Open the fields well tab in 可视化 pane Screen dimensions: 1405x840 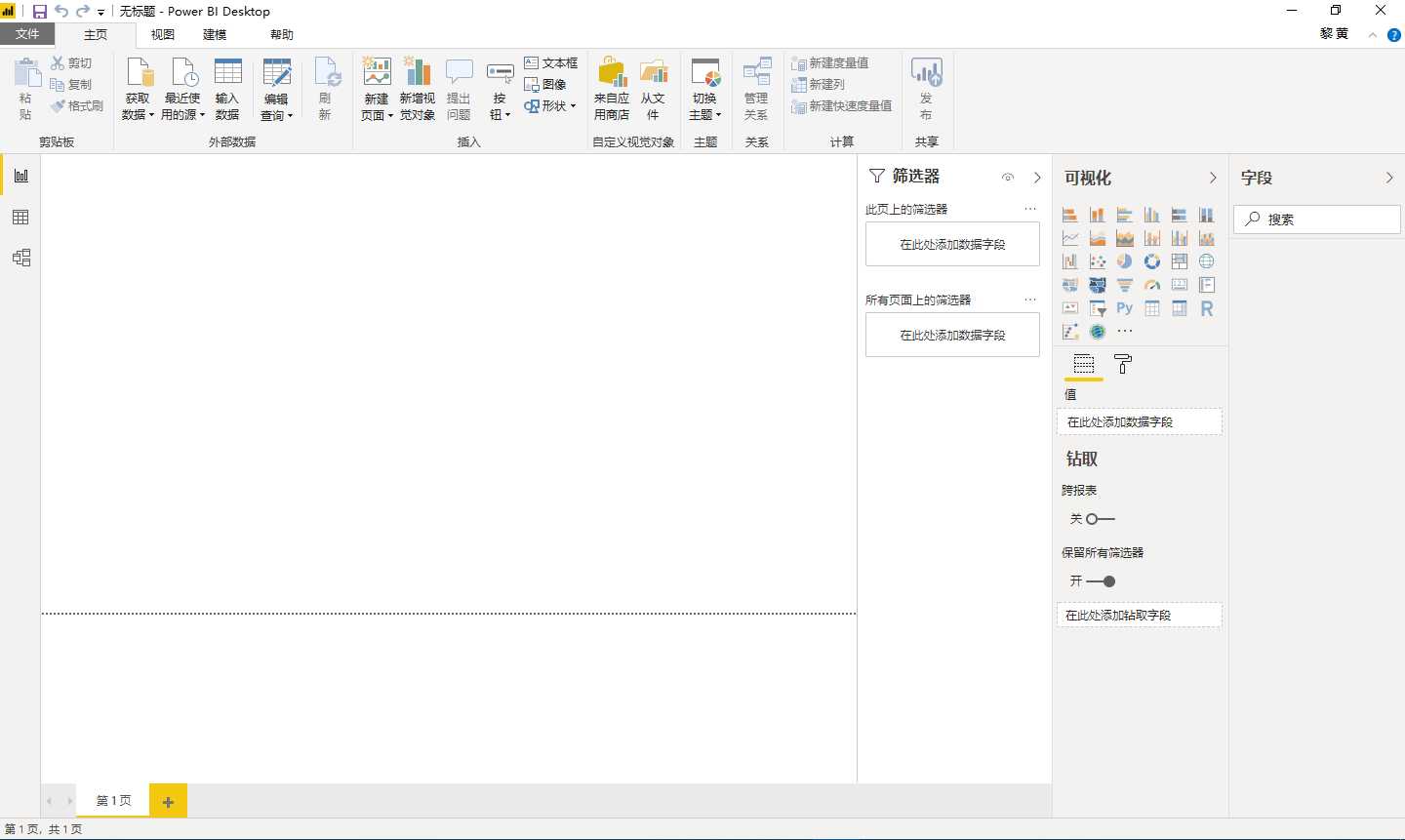(x=1084, y=364)
